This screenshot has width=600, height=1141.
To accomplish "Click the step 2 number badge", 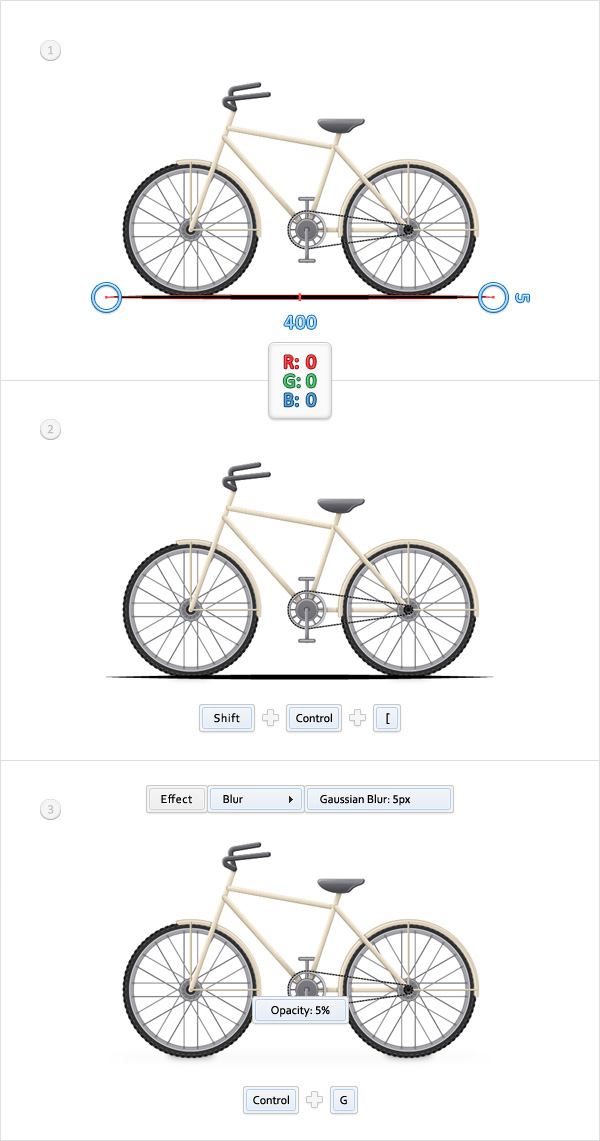I will pos(50,429).
